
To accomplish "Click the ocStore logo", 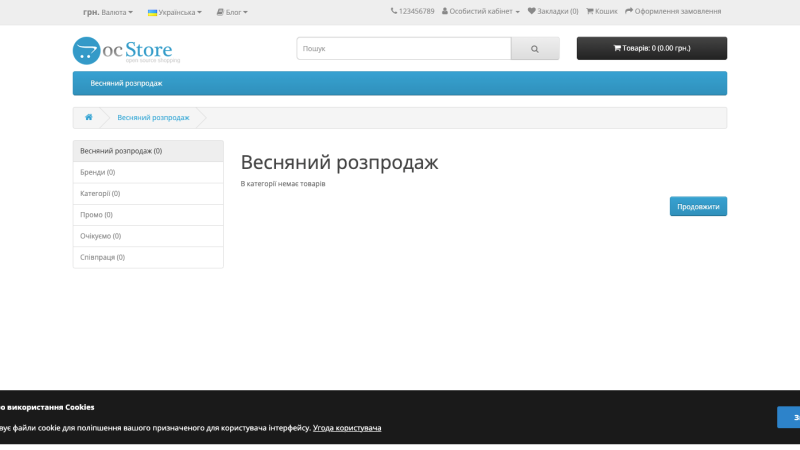I will [126, 51].
